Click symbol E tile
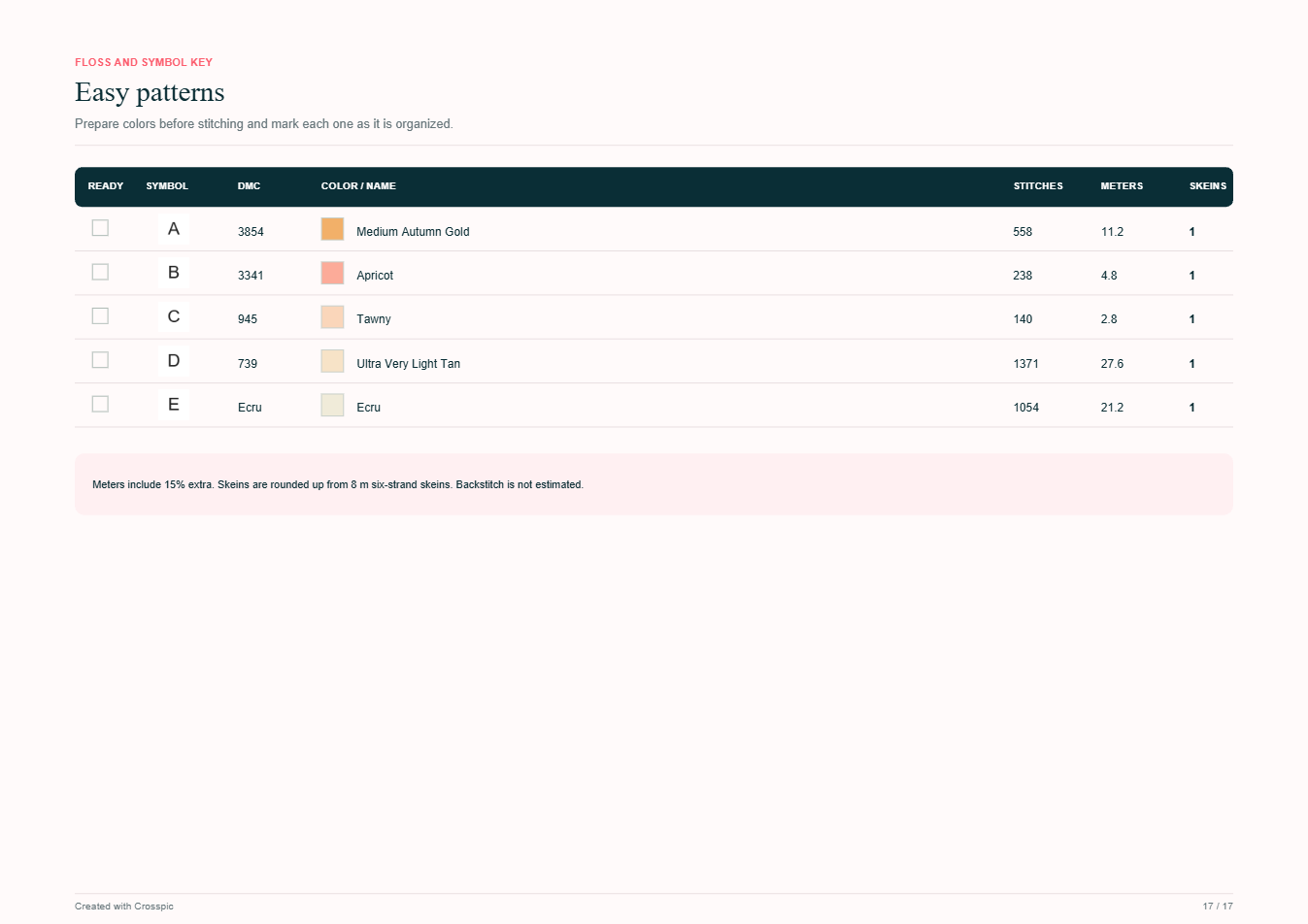 [174, 405]
